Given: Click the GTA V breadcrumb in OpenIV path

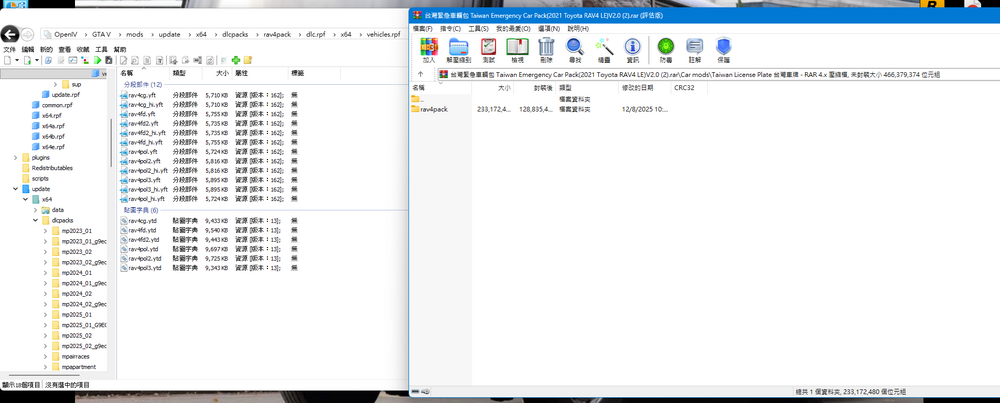Looking at the screenshot, I should [101, 34].
